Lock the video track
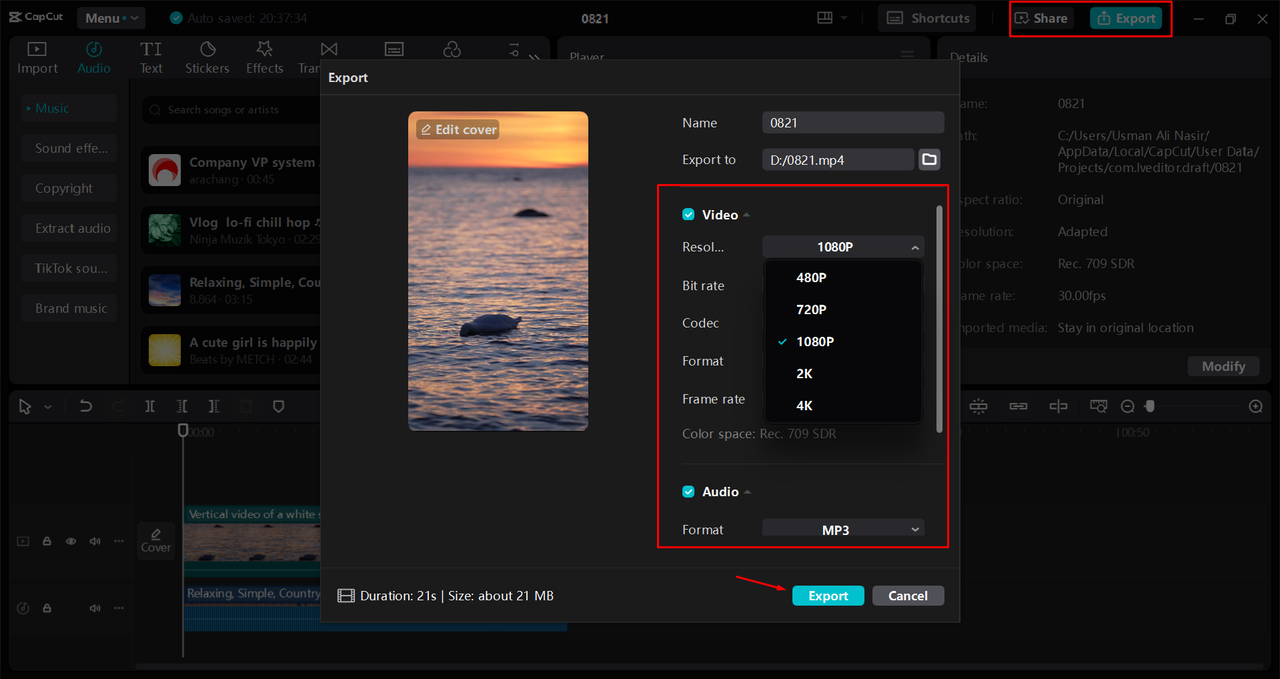 tap(47, 541)
